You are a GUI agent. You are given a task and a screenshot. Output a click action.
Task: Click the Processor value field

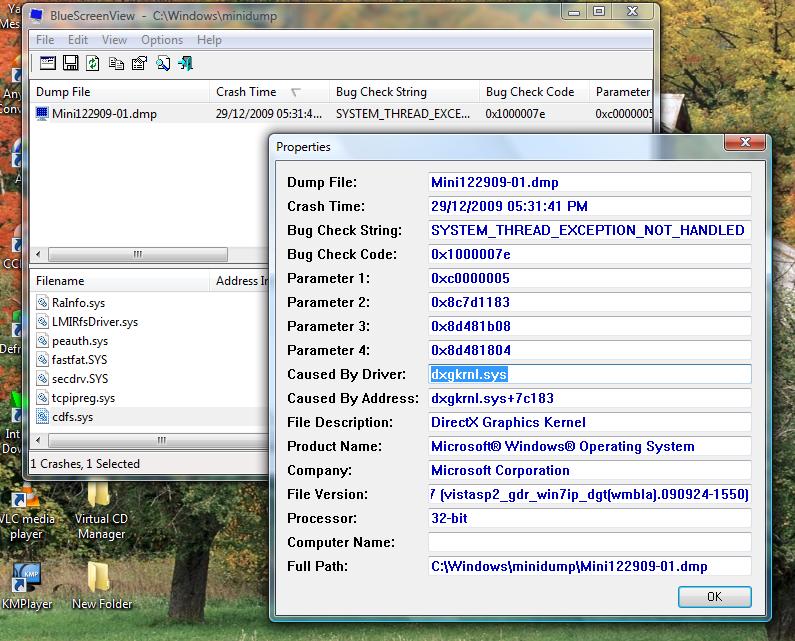coord(589,518)
